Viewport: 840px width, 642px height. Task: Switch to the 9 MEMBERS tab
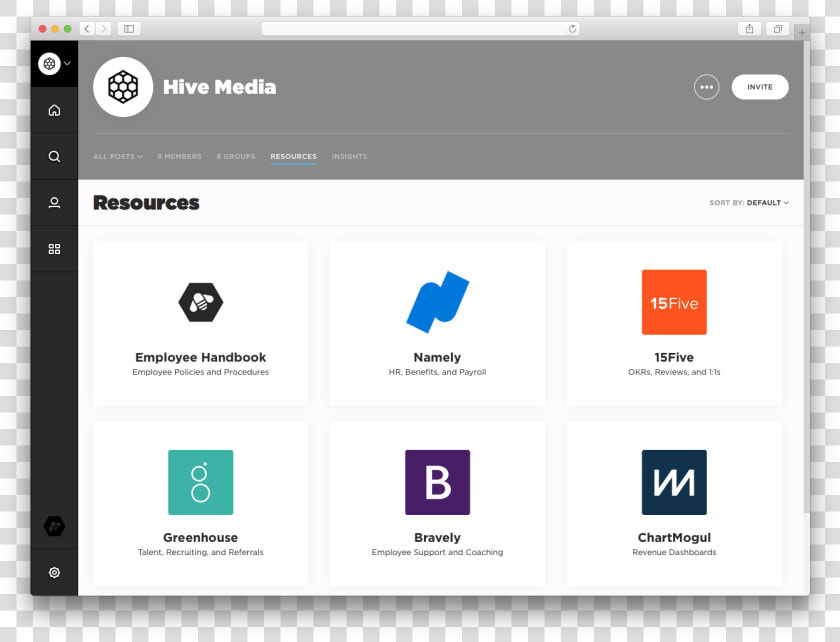(179, 156)
